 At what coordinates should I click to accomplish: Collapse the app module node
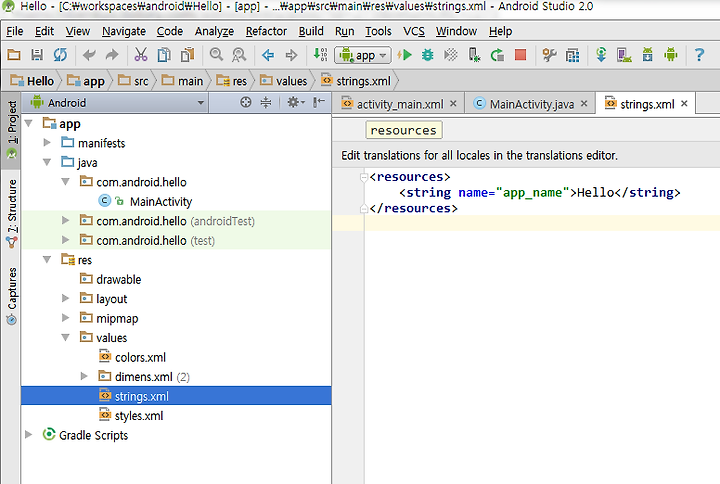tap(29, 124)
